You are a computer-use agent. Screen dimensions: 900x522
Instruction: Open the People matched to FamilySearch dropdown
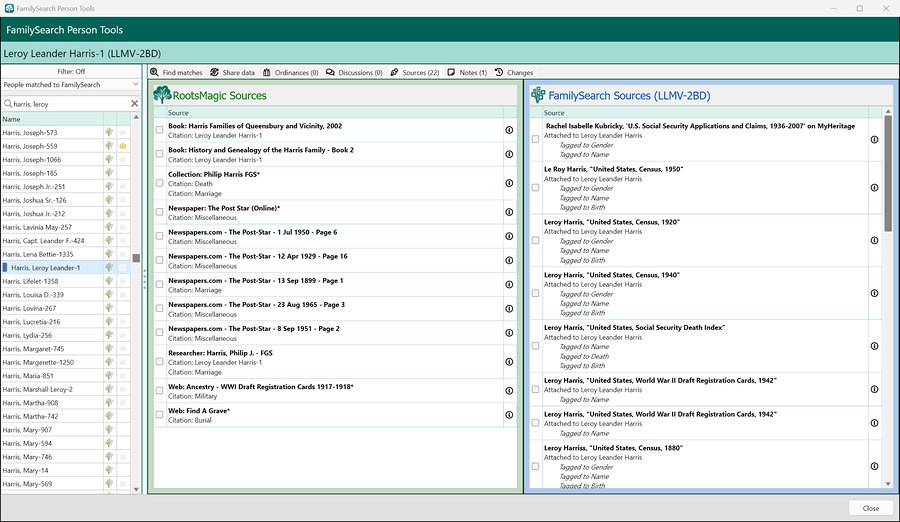click(x=71, y=85)
